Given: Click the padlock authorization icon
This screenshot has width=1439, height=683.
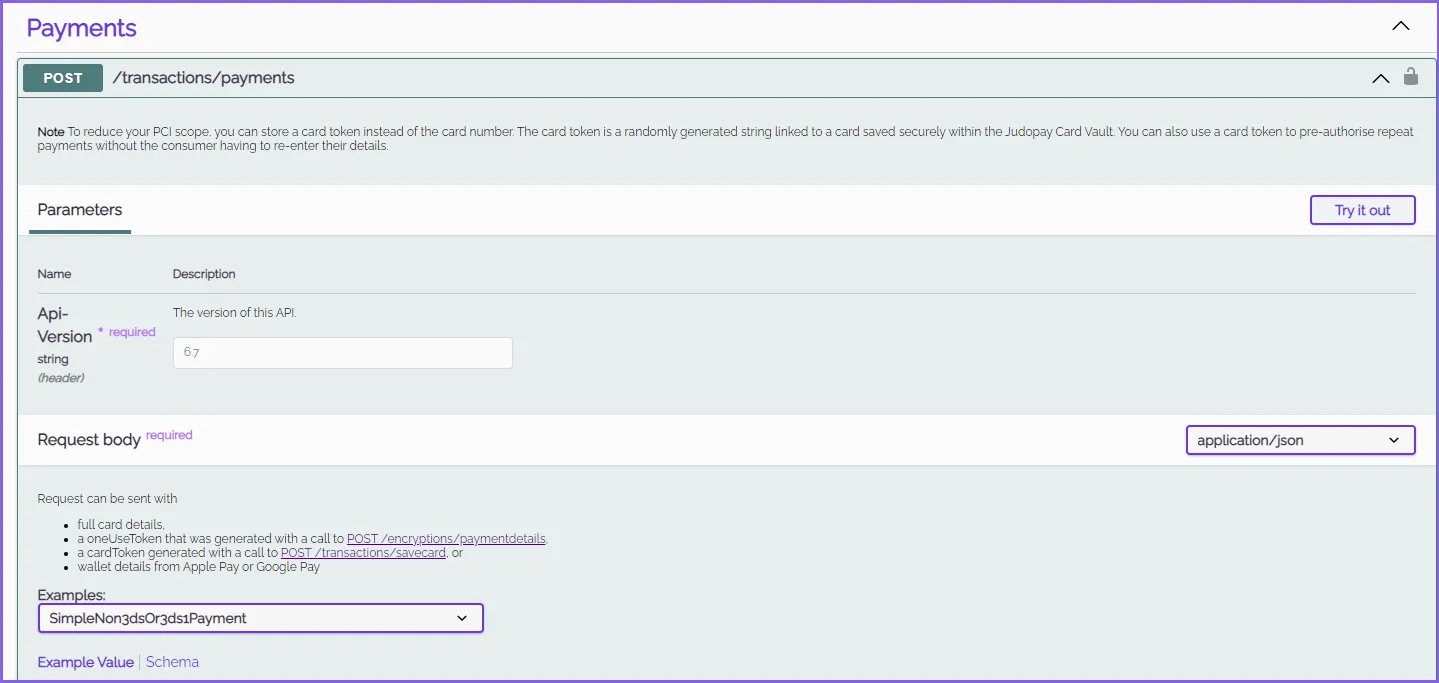Looking at the screenshot, I should coord(1411,76).
